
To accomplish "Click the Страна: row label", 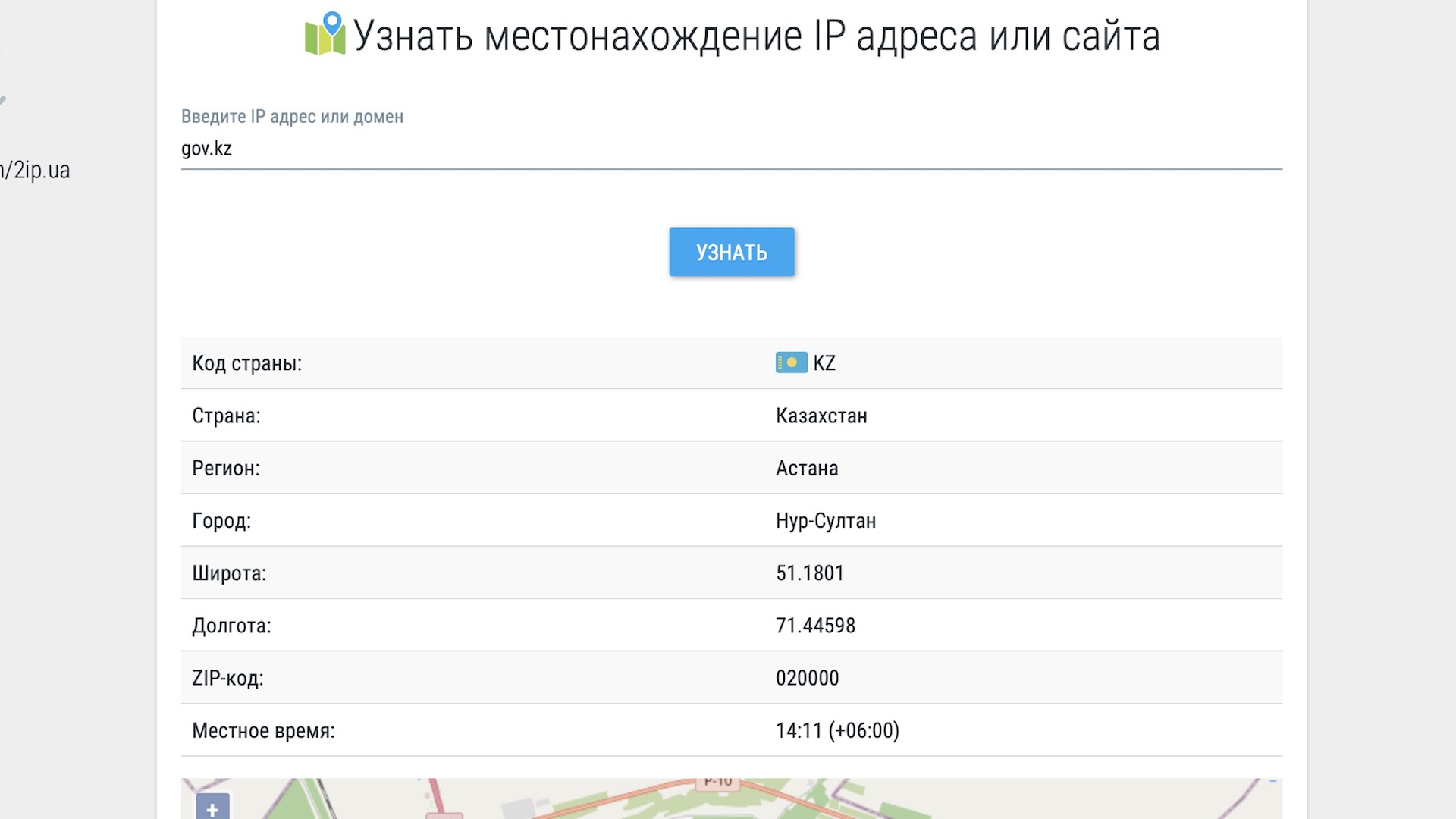I will pos(226,416).
